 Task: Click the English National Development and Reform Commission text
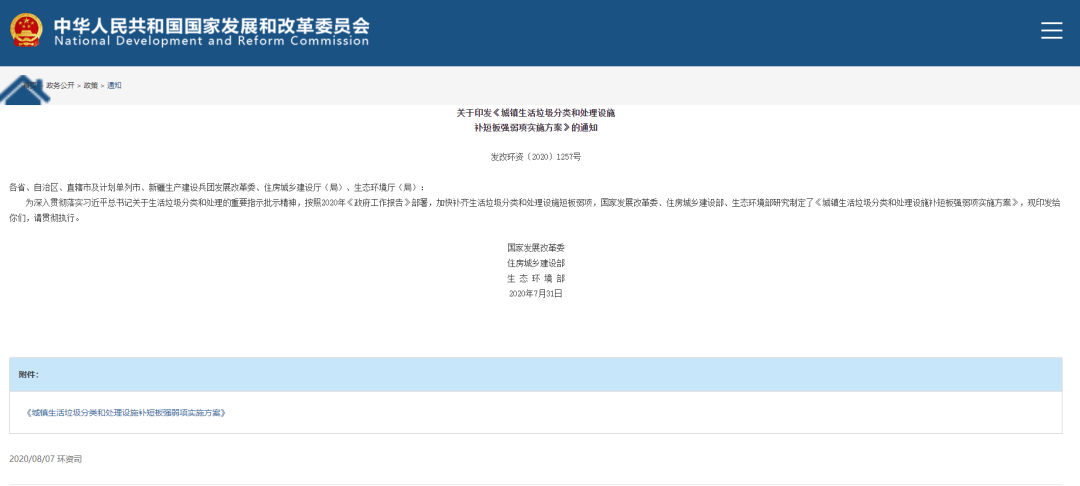pos(211,42)
